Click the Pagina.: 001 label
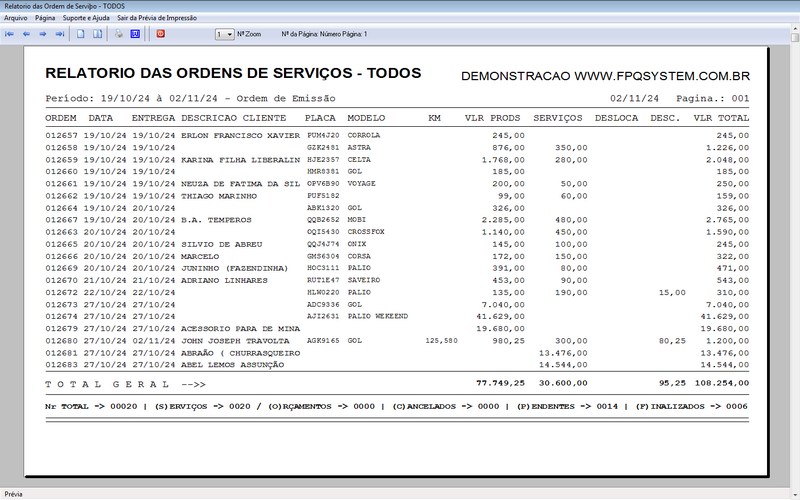Screen dimensions: 800x500 (712, 98)
